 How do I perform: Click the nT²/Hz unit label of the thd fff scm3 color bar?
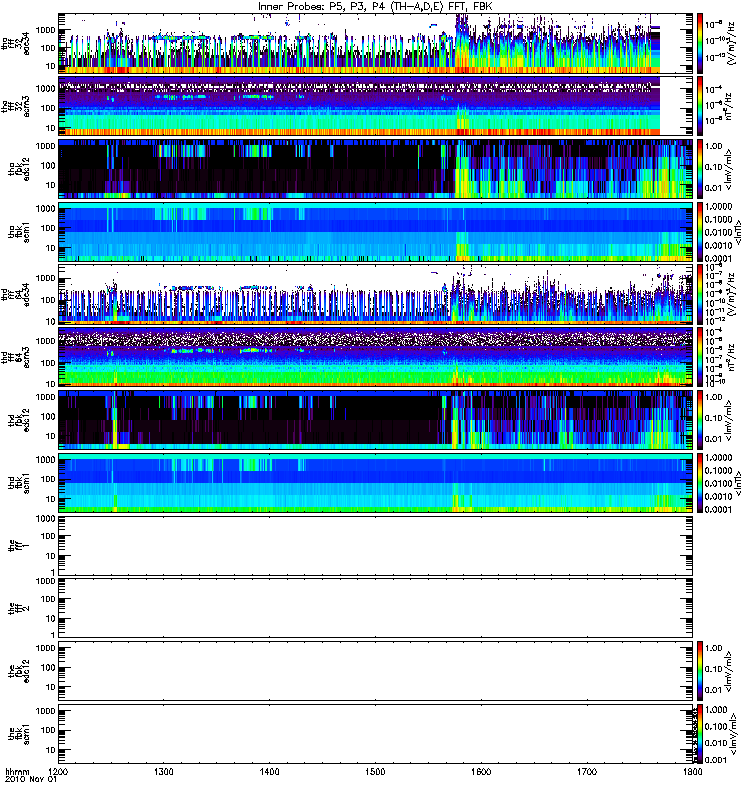click(731, 357)
